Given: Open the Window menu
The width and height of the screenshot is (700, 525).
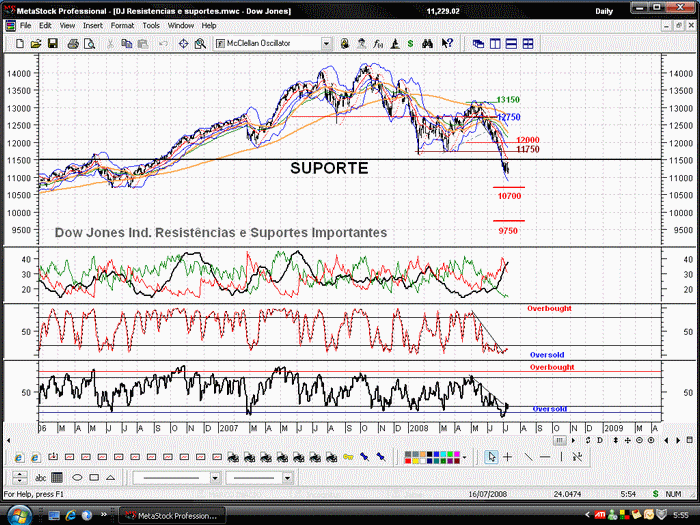Looking at the screenshot, I should point(181,26).
